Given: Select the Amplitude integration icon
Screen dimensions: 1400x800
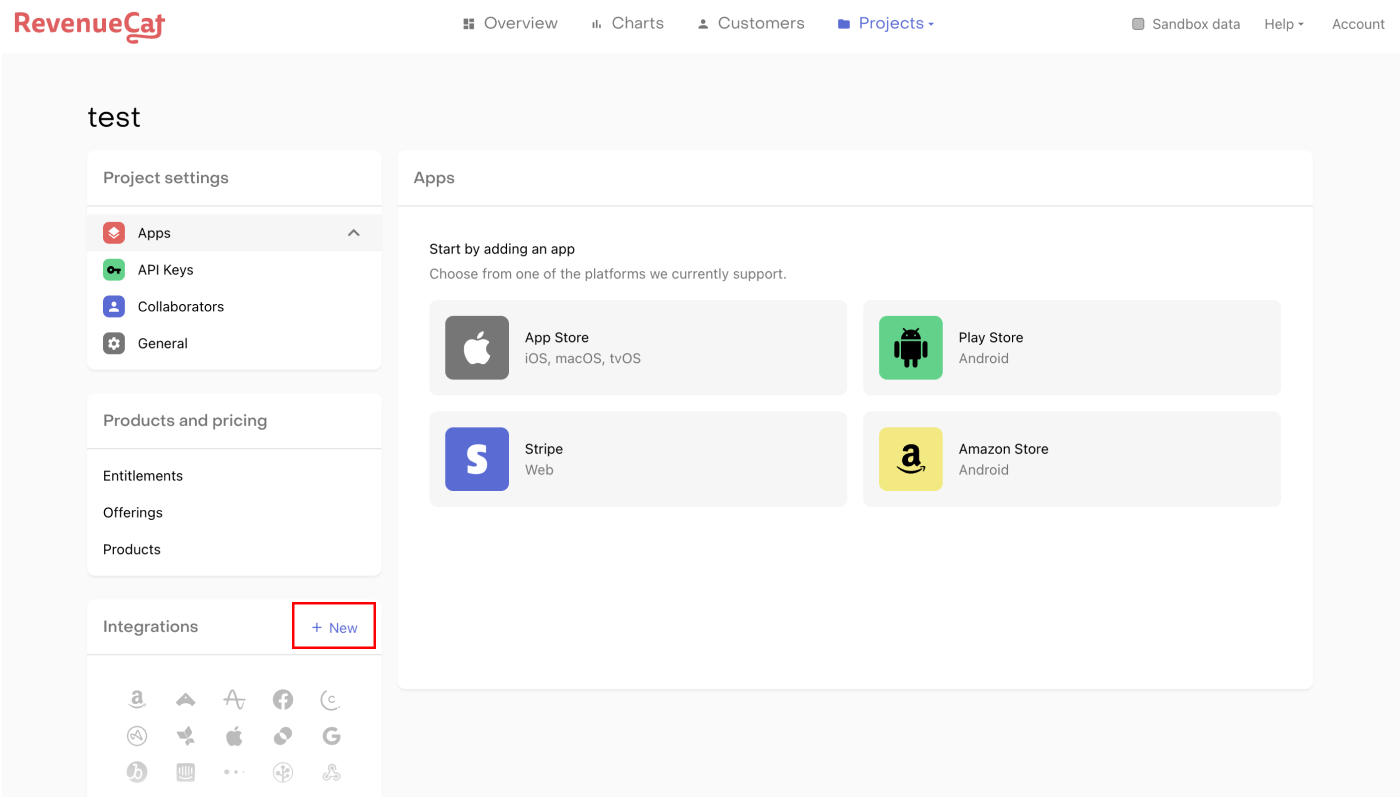Looking at the screenshot, I should pyautogui.click(x=234, y=700).
